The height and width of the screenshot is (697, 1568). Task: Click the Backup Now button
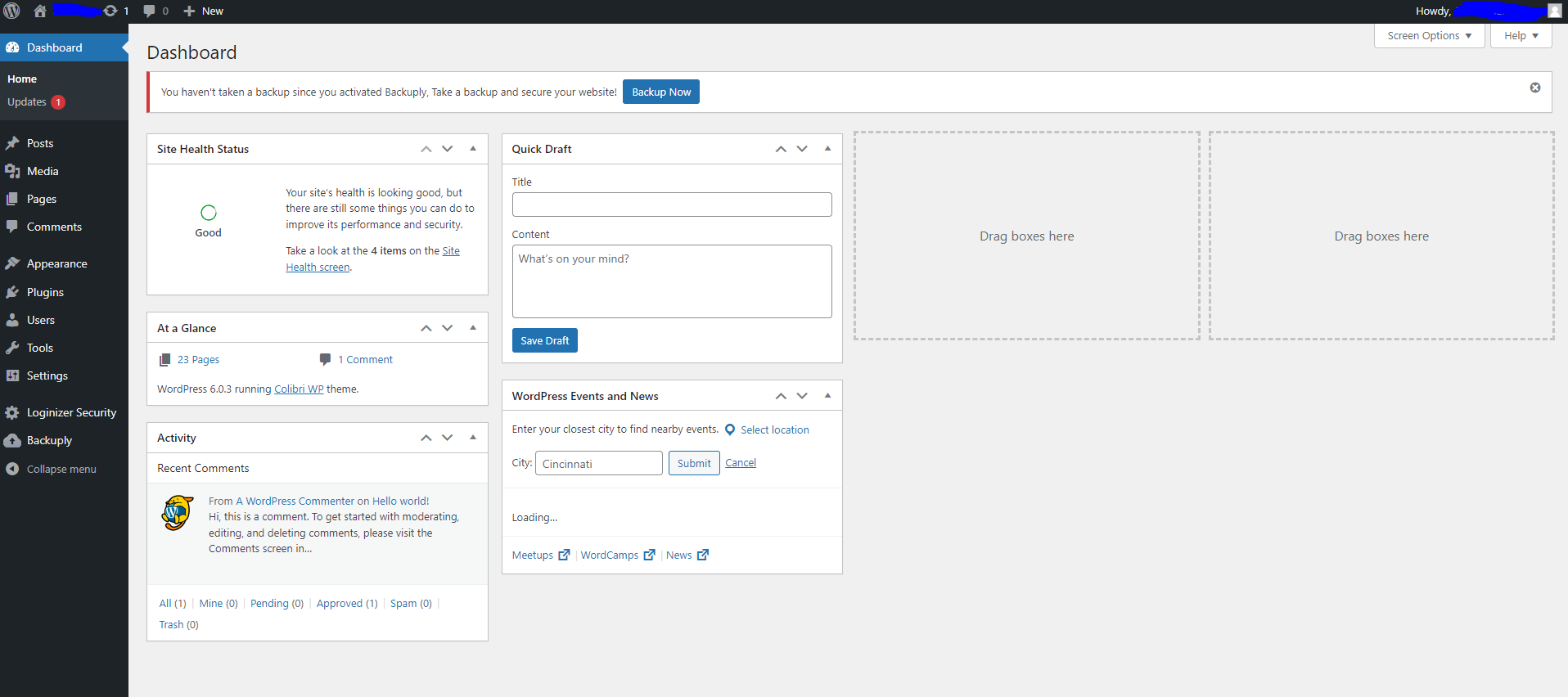click(x=661, y=92)
